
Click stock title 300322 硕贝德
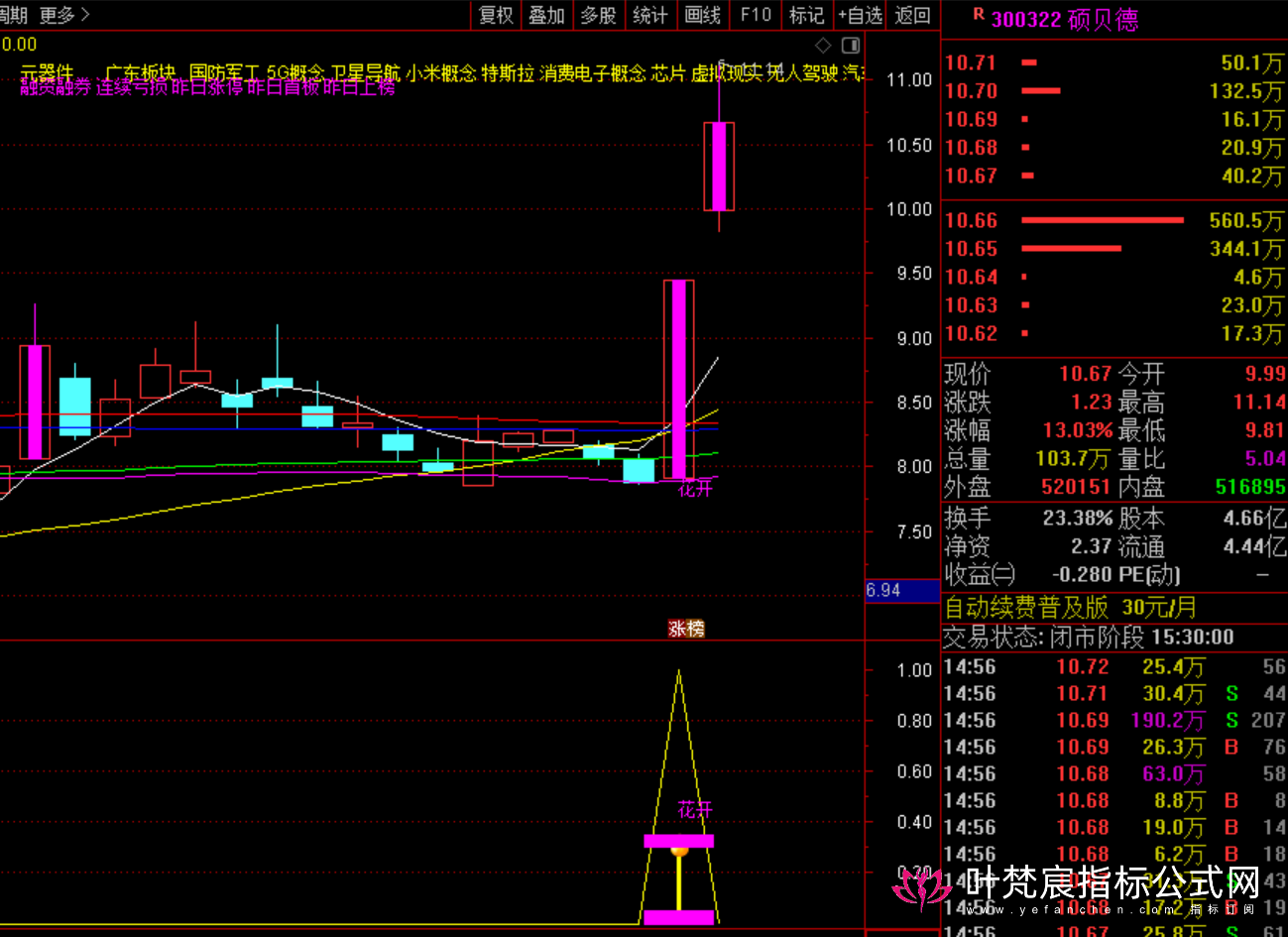[x=1065, y=20]
